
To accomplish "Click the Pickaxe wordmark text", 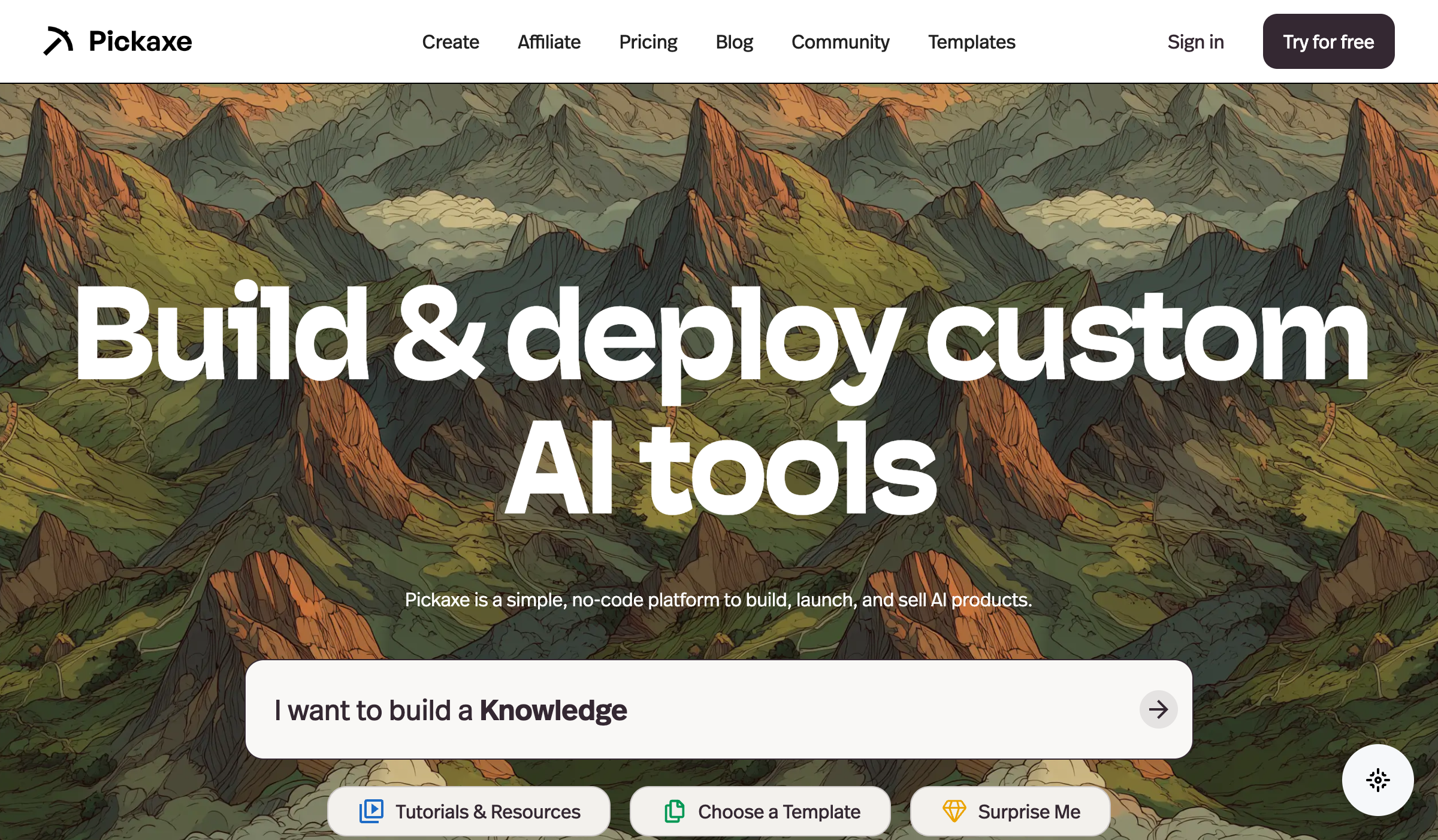I will (x=140, y=41).
